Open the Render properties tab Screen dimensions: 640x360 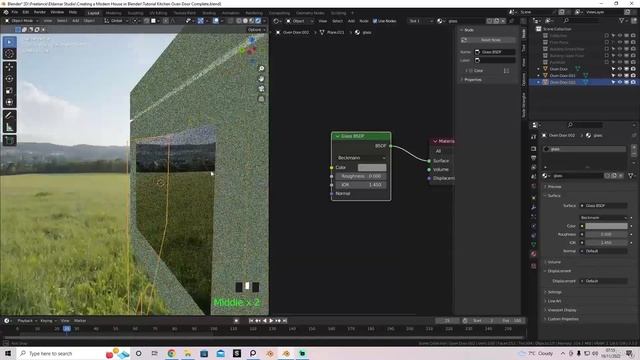pyautogui.click(x=533, y=149)
